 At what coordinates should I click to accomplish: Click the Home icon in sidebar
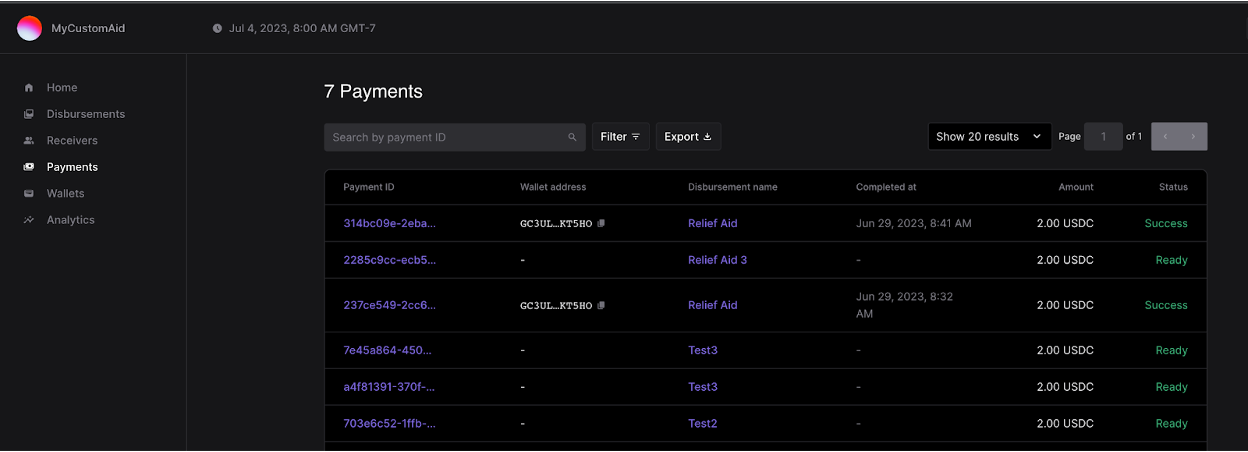click(x=29, y=88)
